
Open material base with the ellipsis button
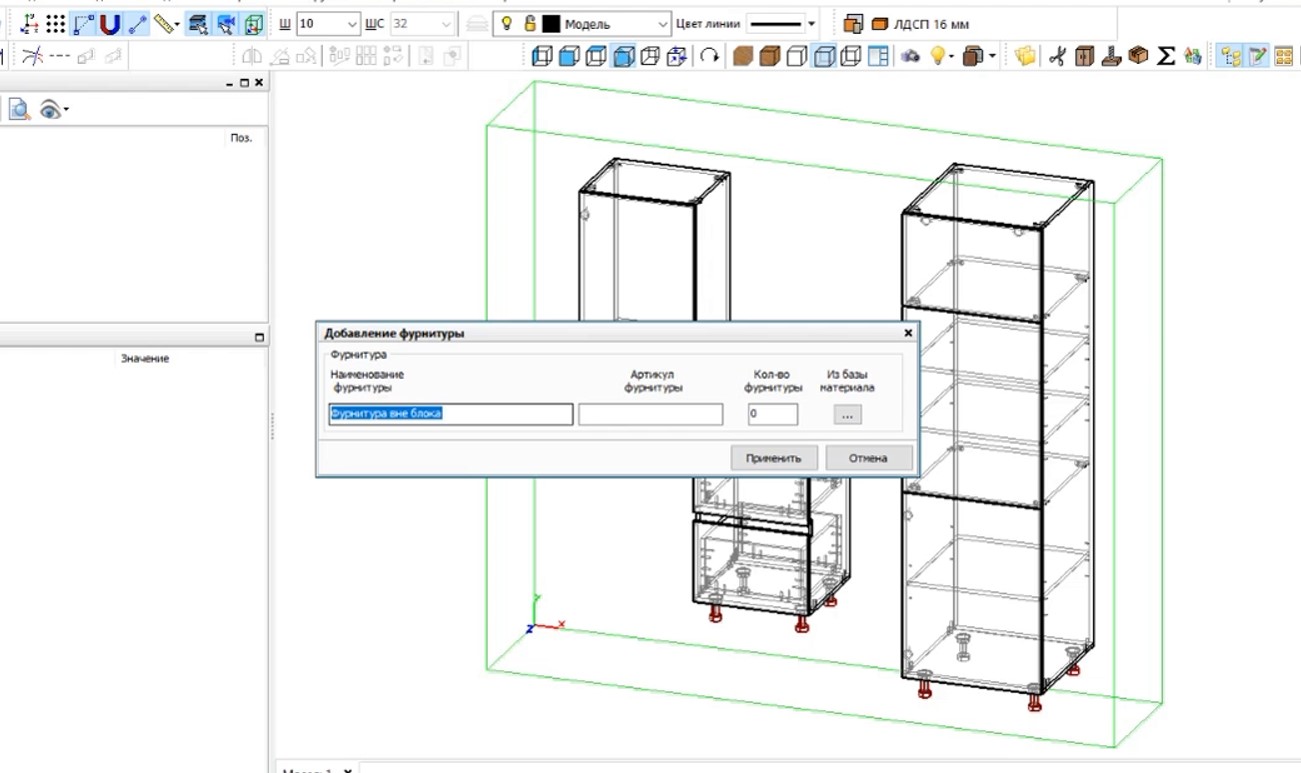[x=847, y=414]
